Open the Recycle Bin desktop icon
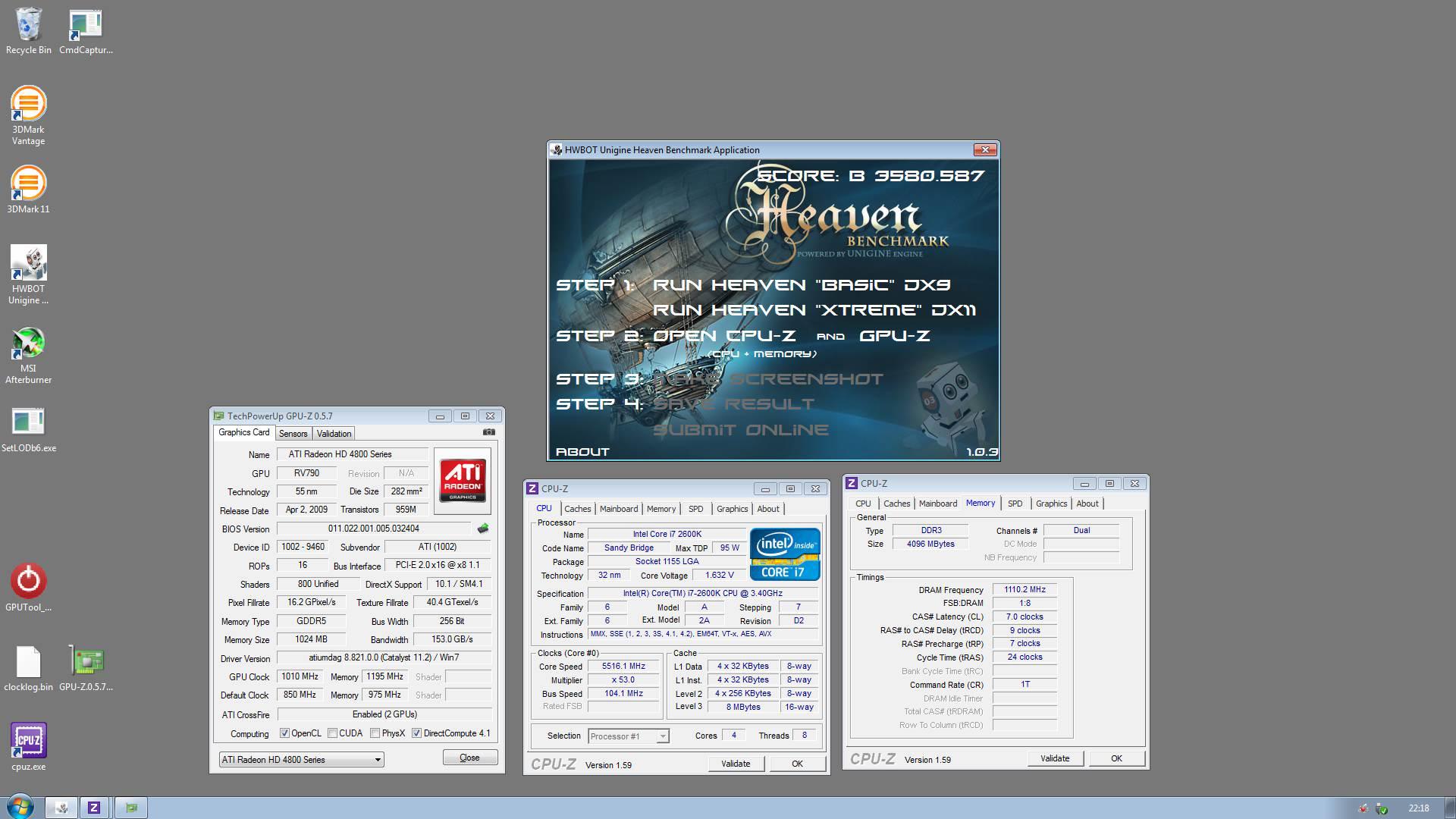This screenshot has height=819, width=1456. point(29,32)
